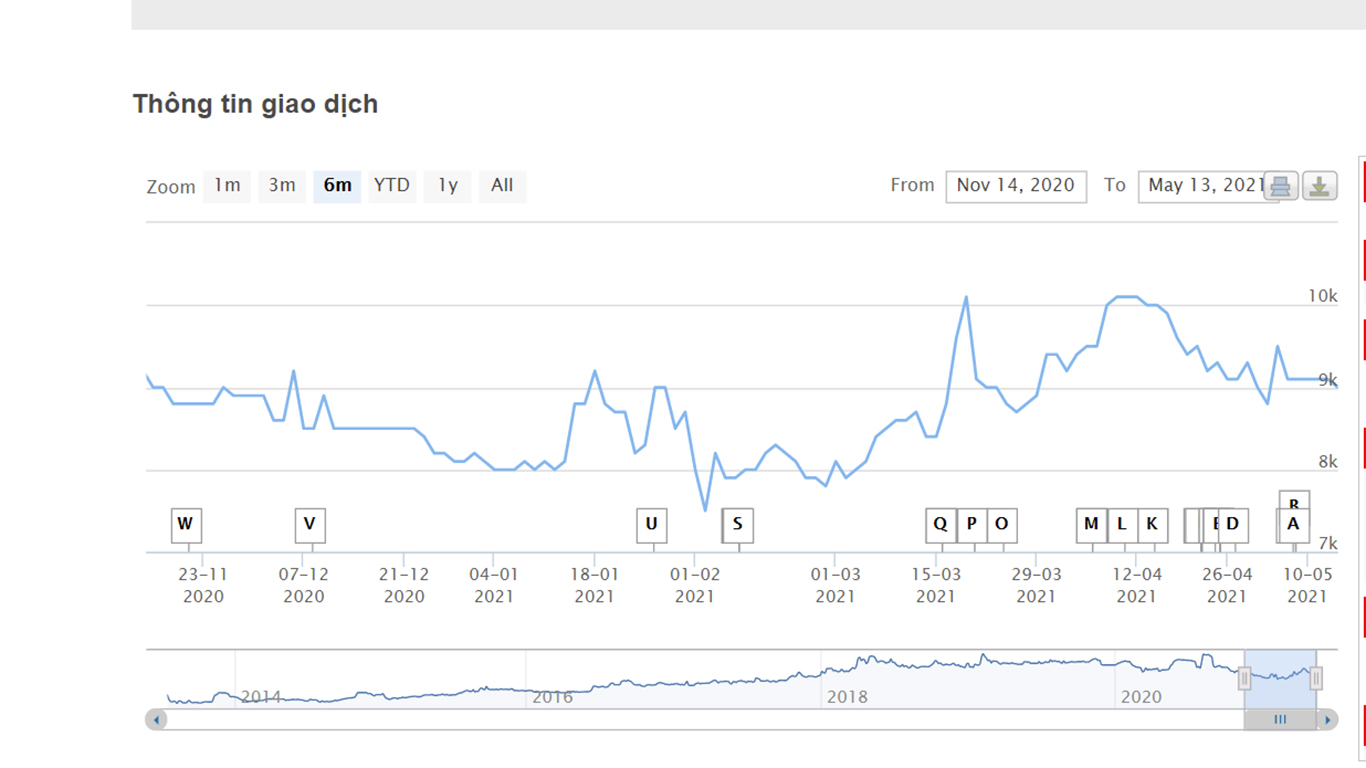This screenshot has height=768, width=1366.
Task: Select the 1y zoom range
Action: [447, 186]
